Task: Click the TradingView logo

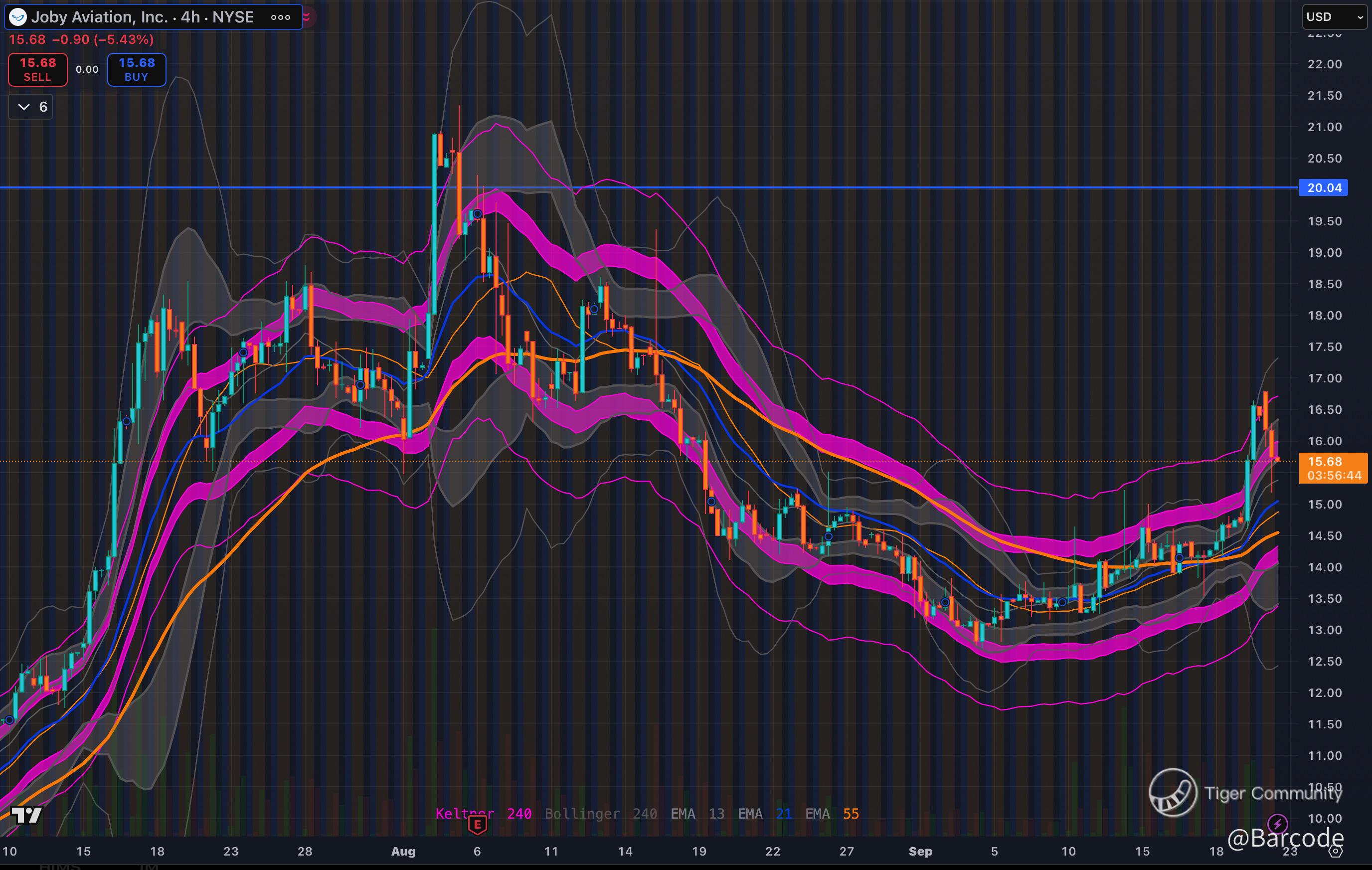Action: coord(27,815)
